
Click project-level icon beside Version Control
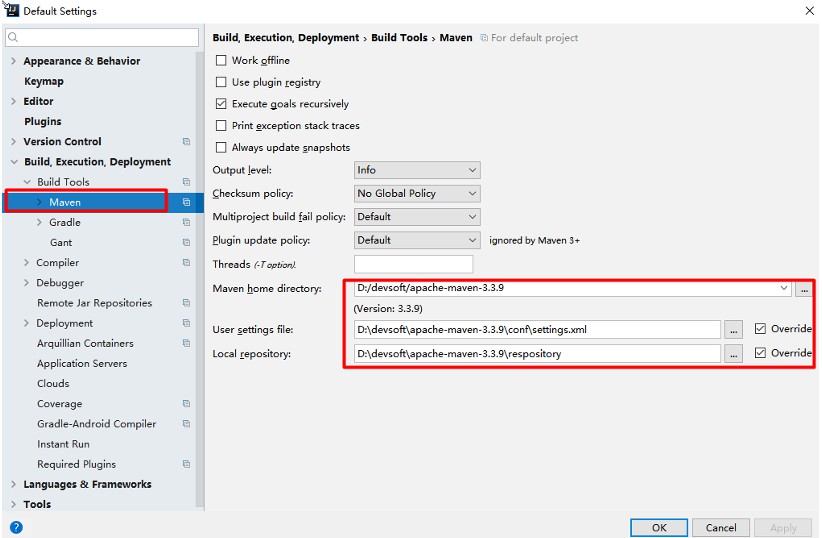click(186, 142)
